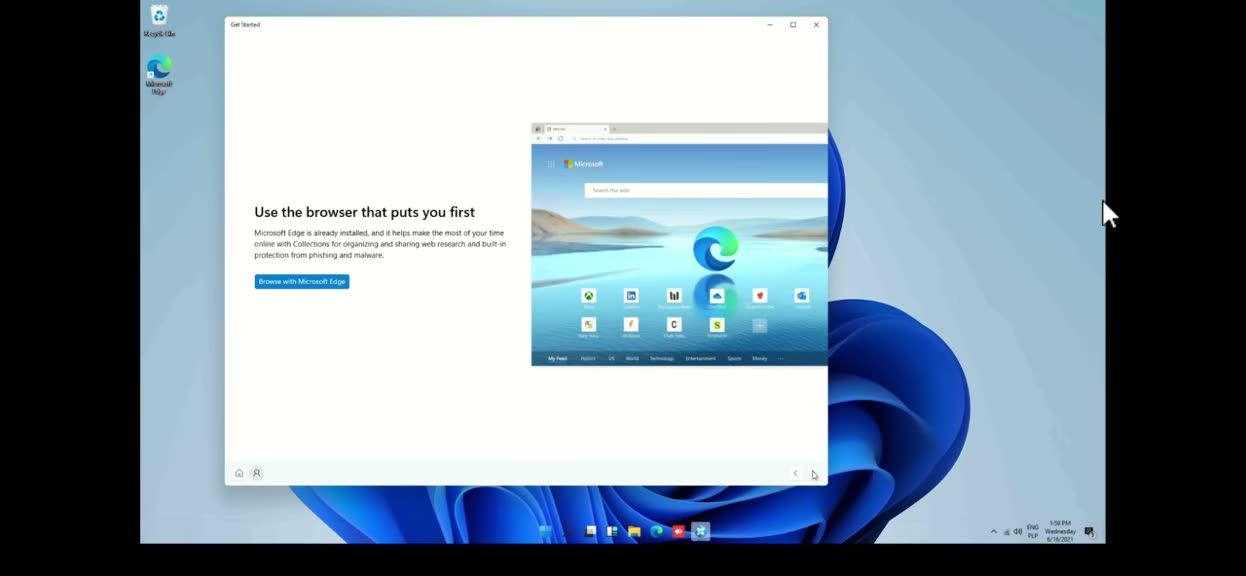Open volume control in system tray
Image resolution: width=1246 pixels, height=576 pixels.
[x=1018, y=532]
